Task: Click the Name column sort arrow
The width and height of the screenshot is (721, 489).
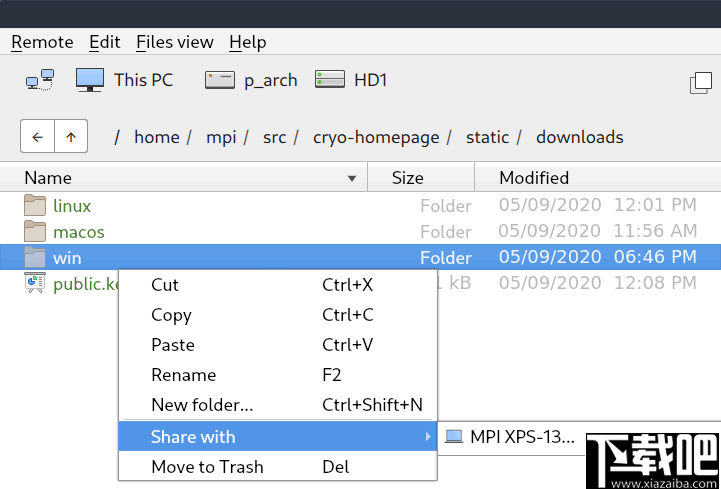Action: tap(352, 179)
